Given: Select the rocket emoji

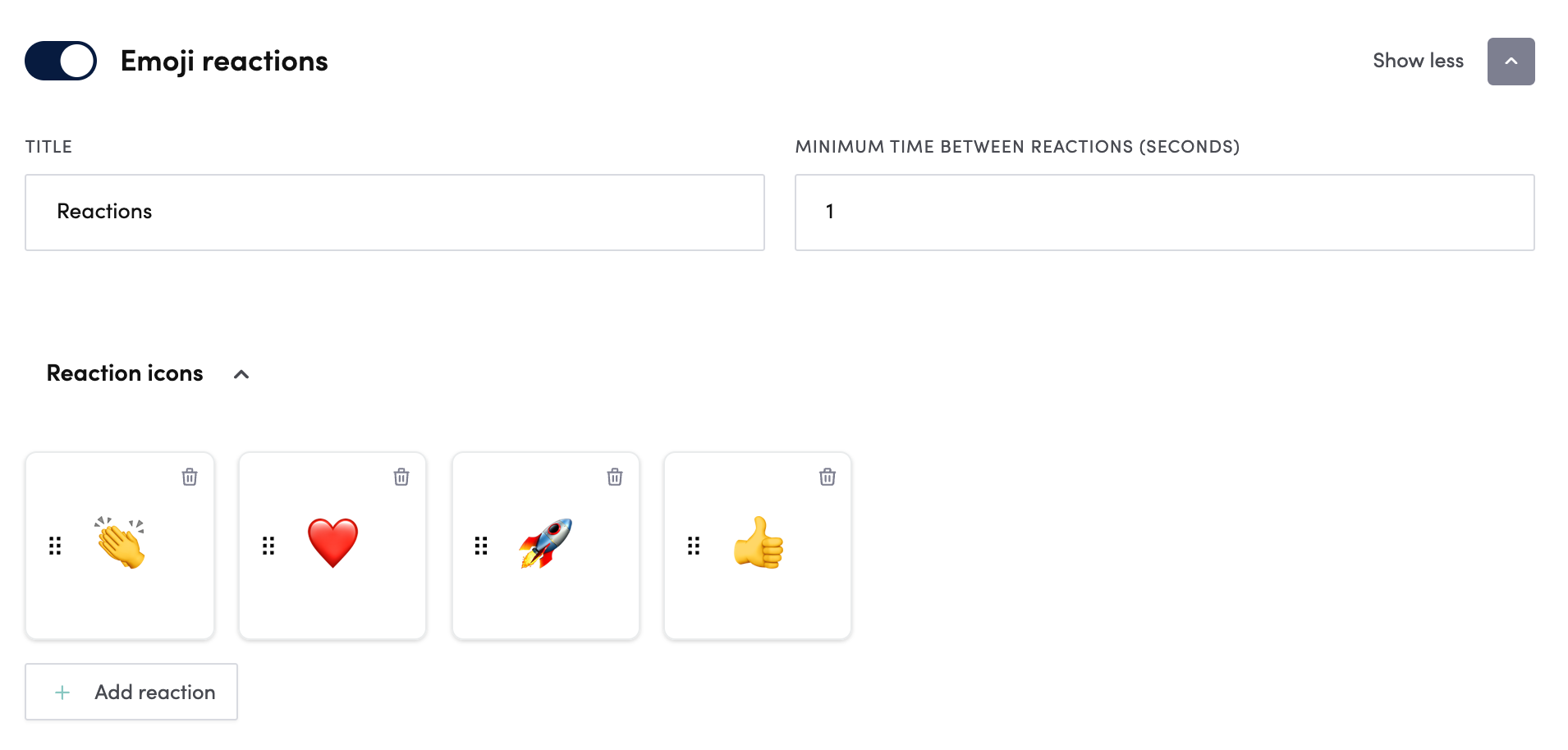Looking at the screenshot, I should [545, 543].
